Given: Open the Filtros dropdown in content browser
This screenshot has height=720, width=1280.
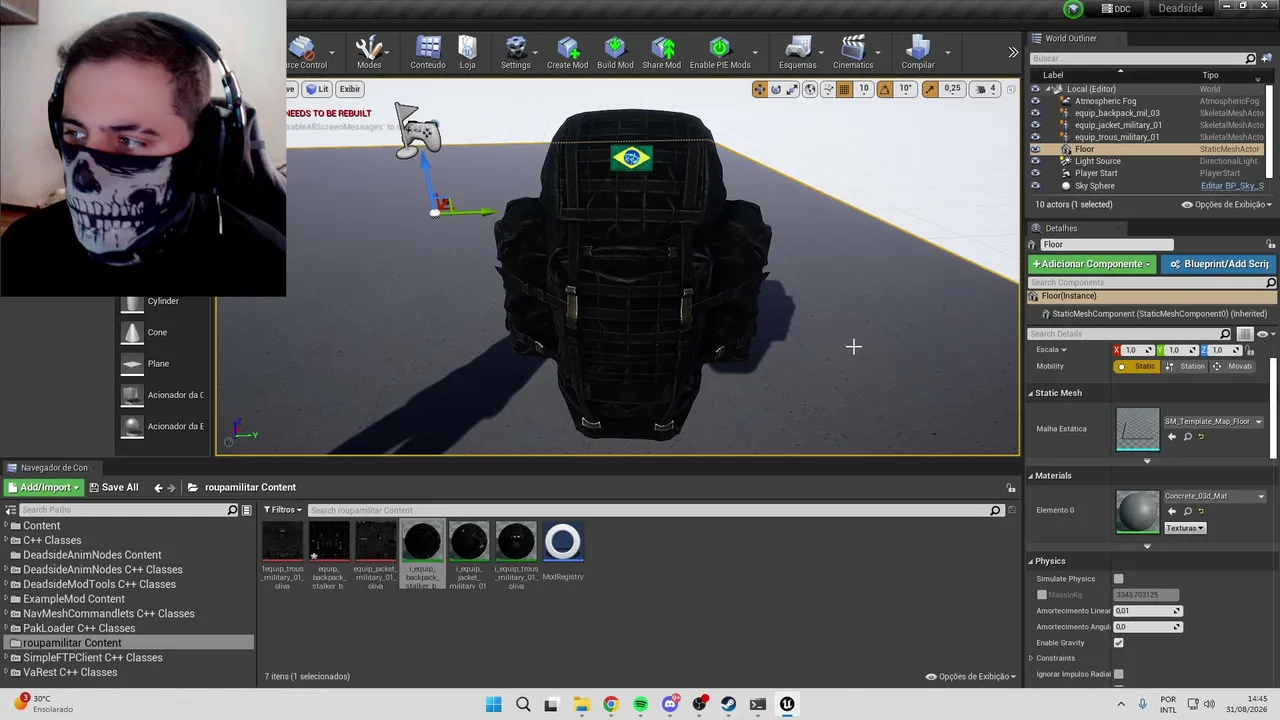Looking at the screenshot, I should tap(282, 510).
